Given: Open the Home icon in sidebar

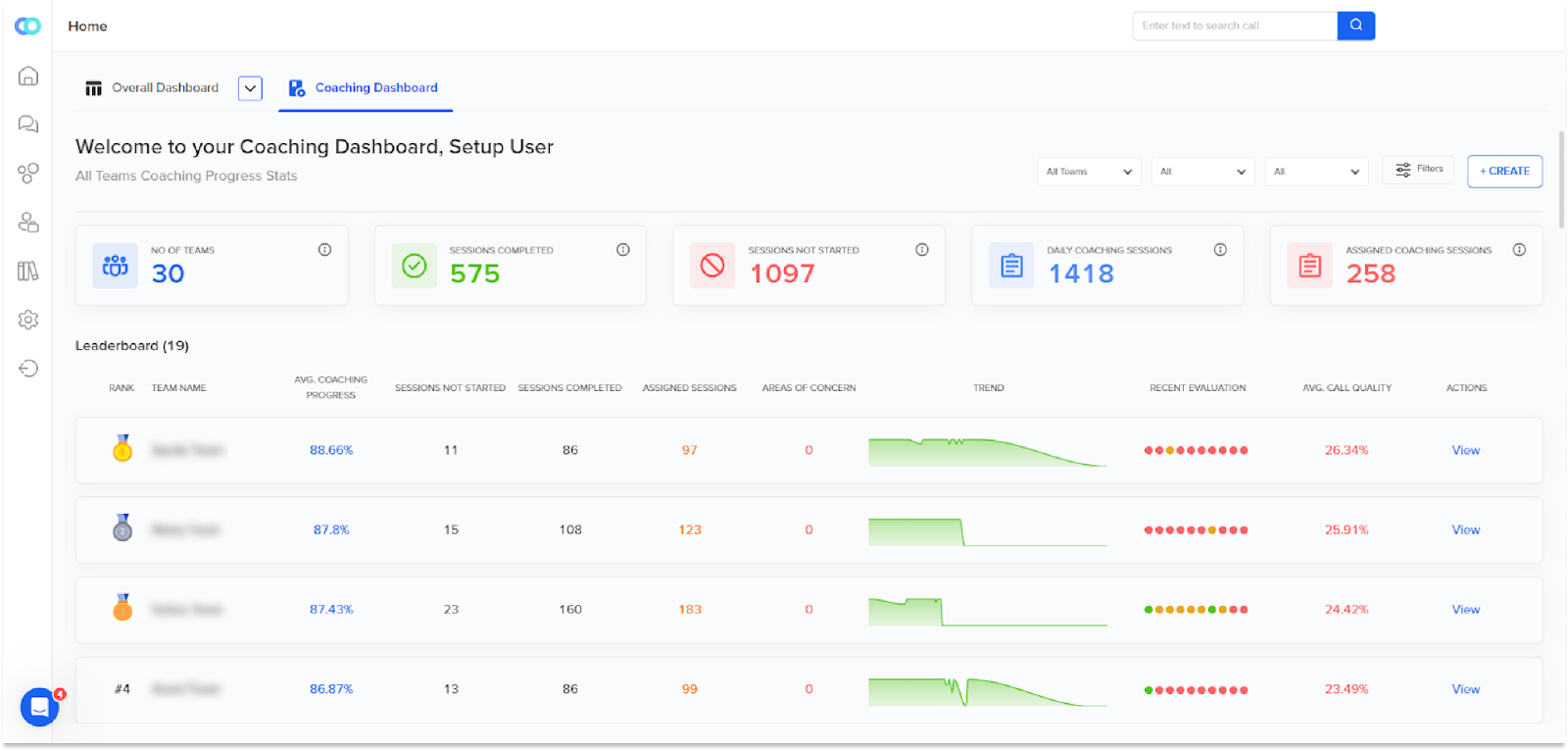Looking at the screenshot, I should tap(28, 75).
